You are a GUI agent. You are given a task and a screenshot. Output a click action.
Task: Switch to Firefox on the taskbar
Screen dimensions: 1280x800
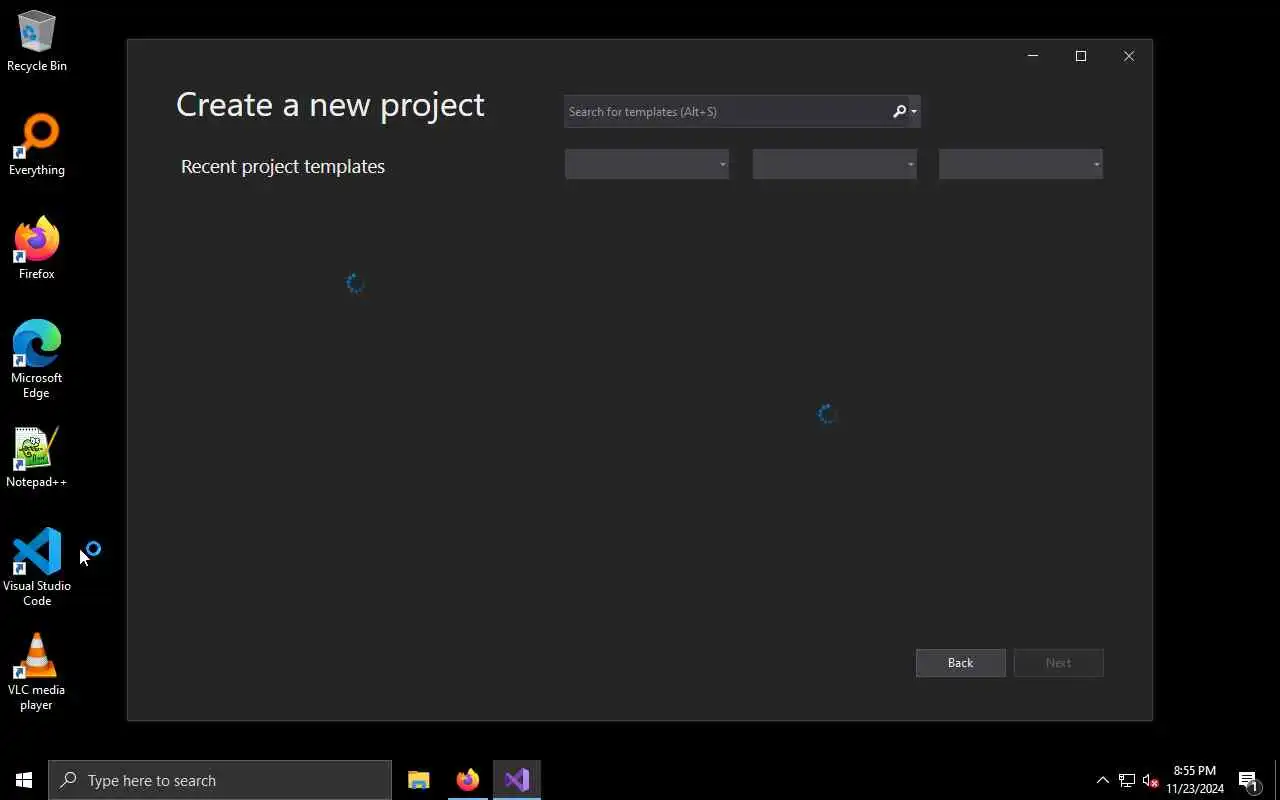pyautogui.click(x=468, y=780)
